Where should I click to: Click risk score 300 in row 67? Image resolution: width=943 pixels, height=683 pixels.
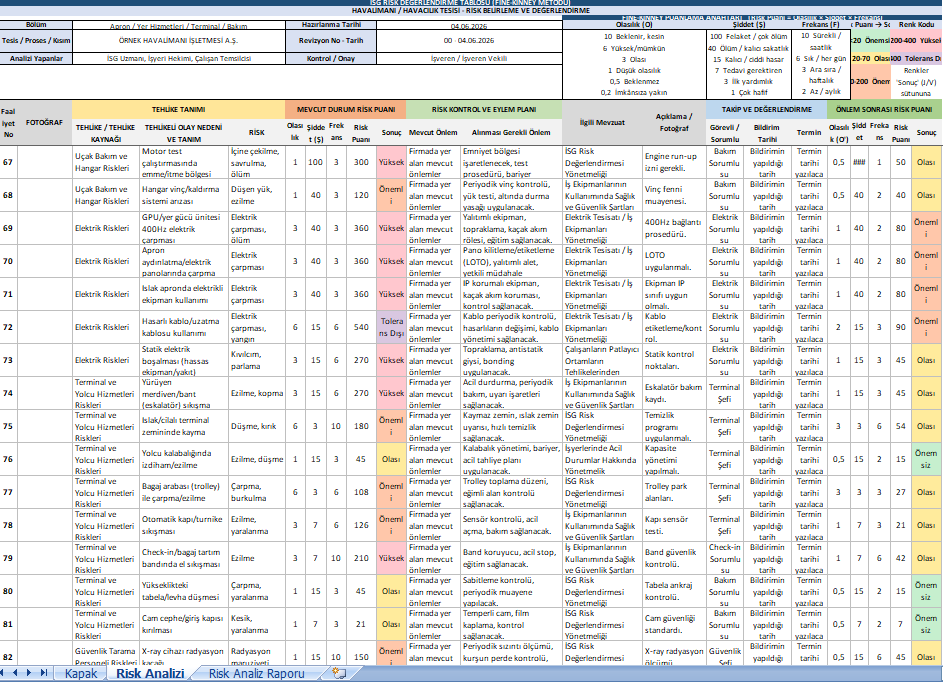pos(361,162)
